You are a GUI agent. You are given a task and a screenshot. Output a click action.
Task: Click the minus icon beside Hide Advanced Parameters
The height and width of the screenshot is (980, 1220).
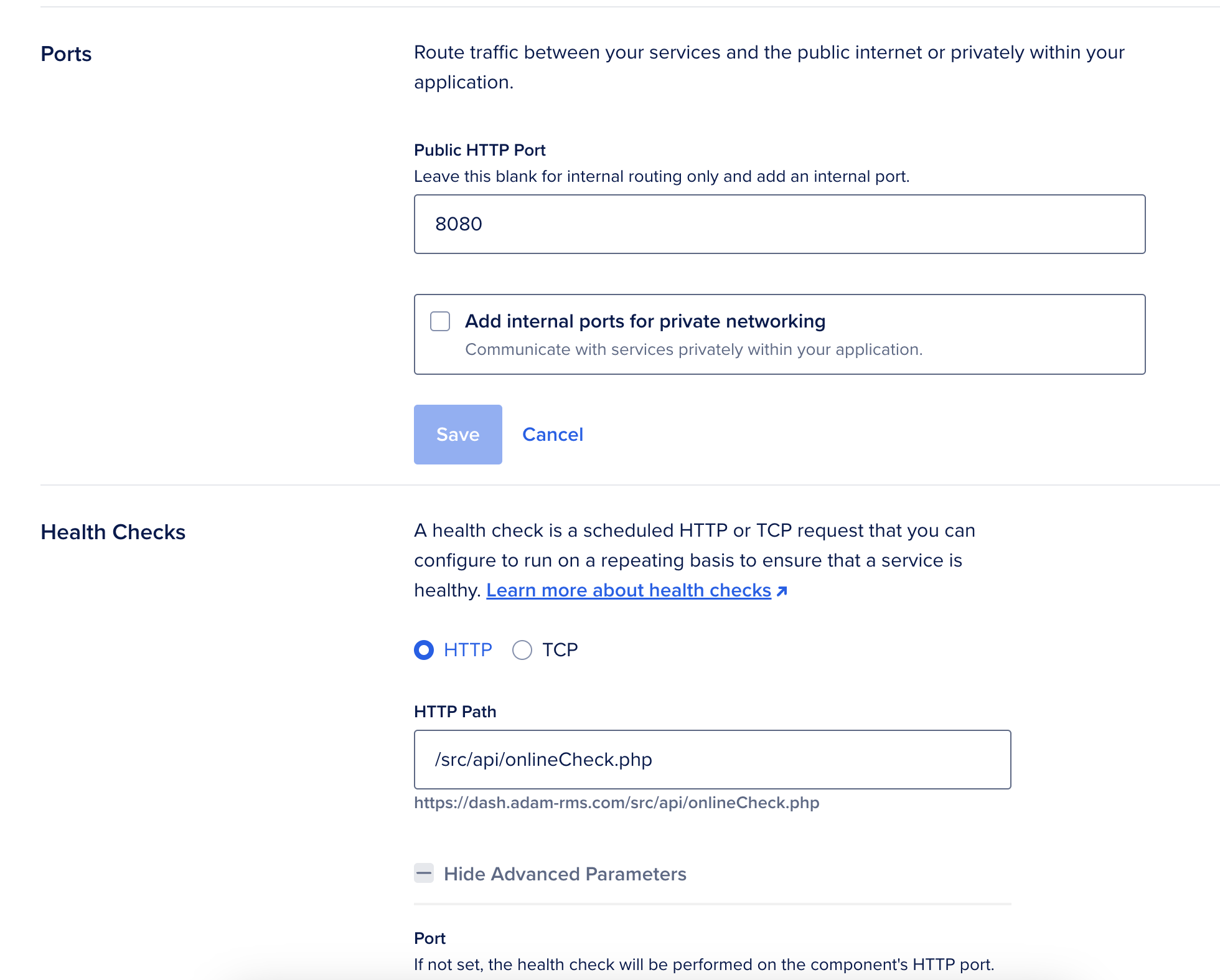click(424, 874)
